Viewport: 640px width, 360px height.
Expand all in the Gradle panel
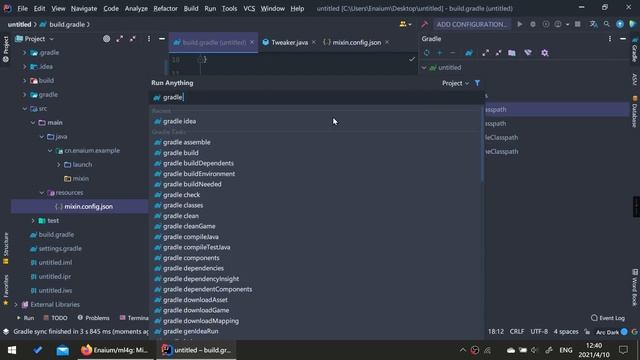[x=485, y=53]
